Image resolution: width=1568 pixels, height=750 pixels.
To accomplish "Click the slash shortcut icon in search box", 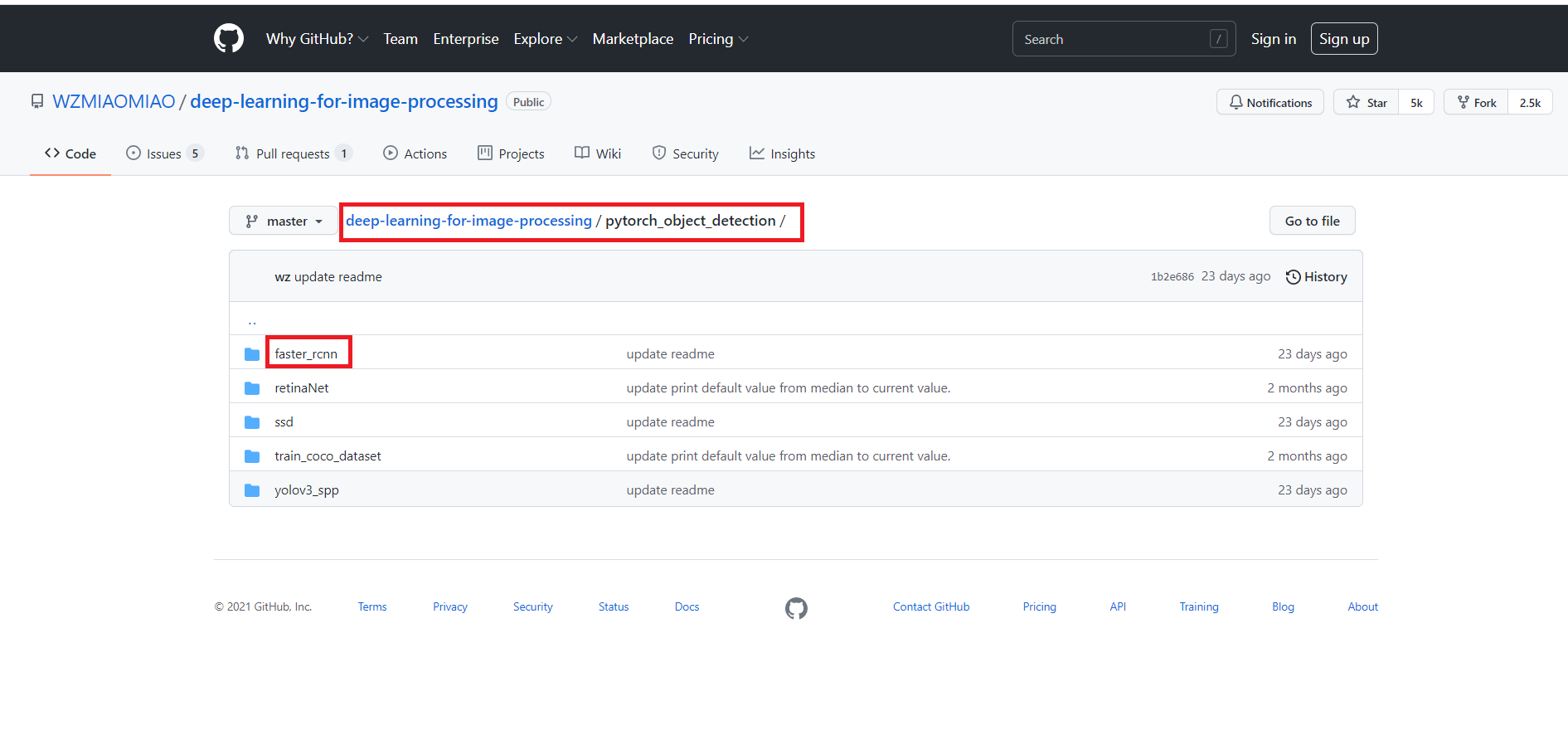I will point(1218,39).
